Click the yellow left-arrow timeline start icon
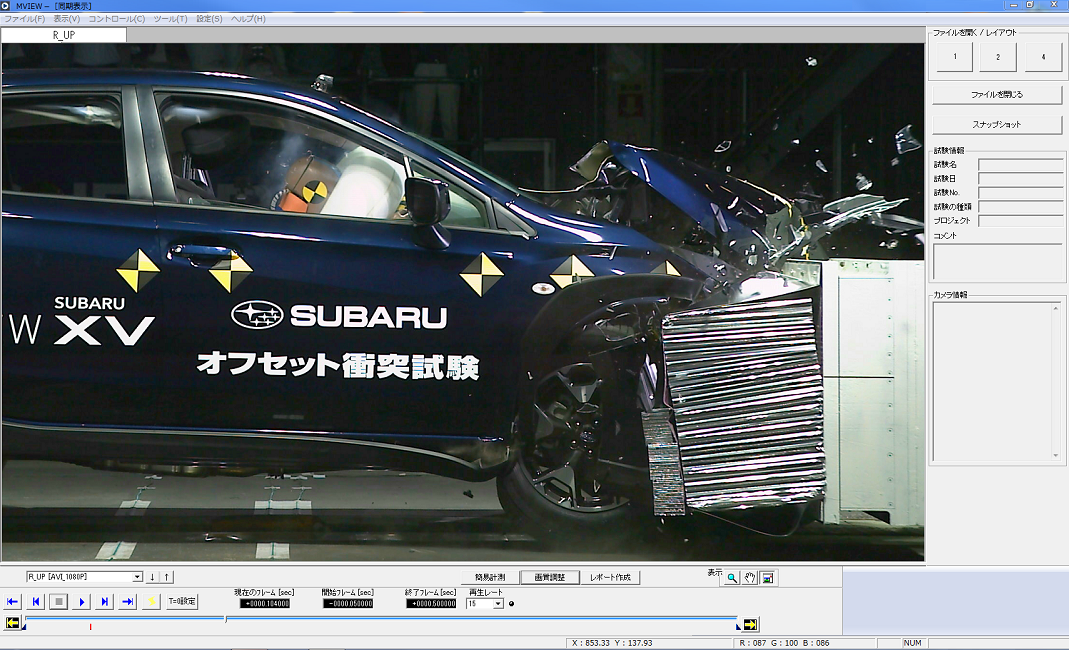Image resolution: width=1069 pixels, height=650 pixels. coord(12,623)
